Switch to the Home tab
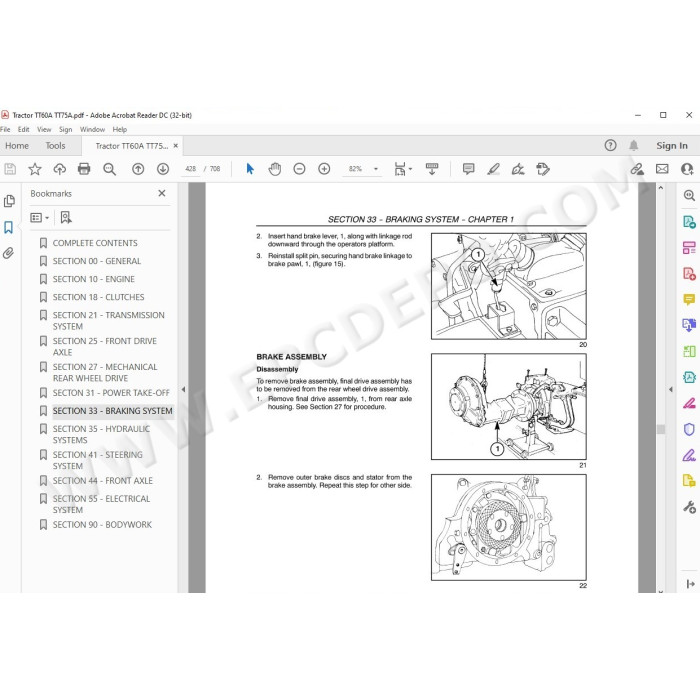This screenshot has width=700, height=700. tap(17, 146)
